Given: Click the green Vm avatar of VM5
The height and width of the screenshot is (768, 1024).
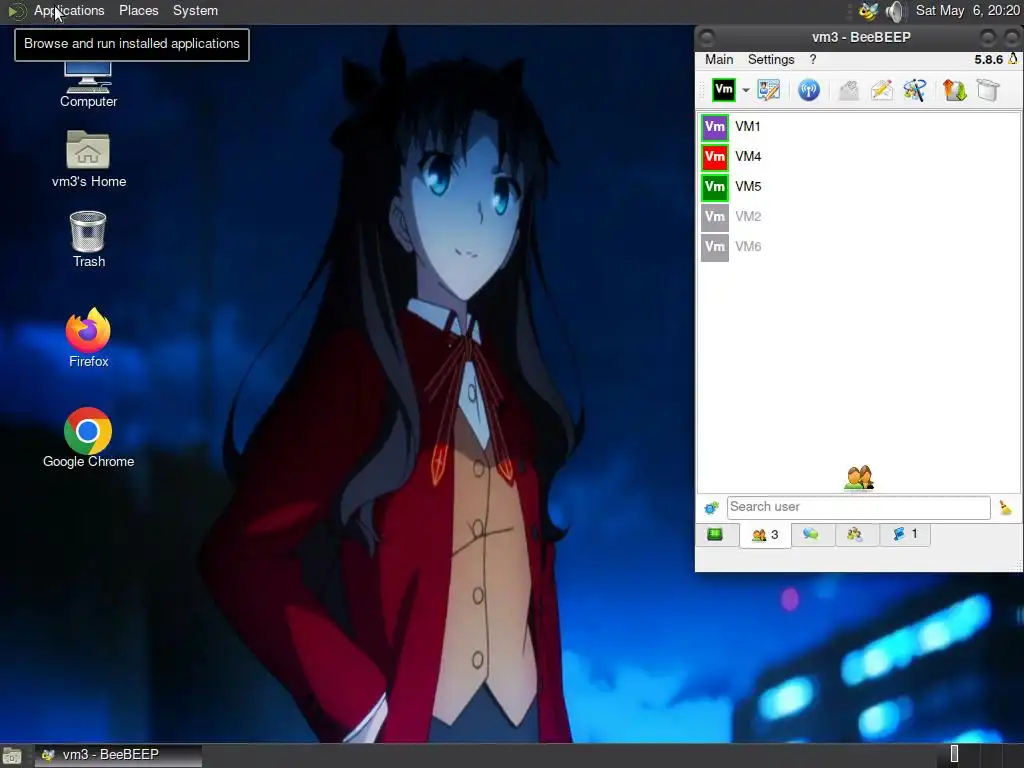Looking at the screenshot, I should 714,187.
